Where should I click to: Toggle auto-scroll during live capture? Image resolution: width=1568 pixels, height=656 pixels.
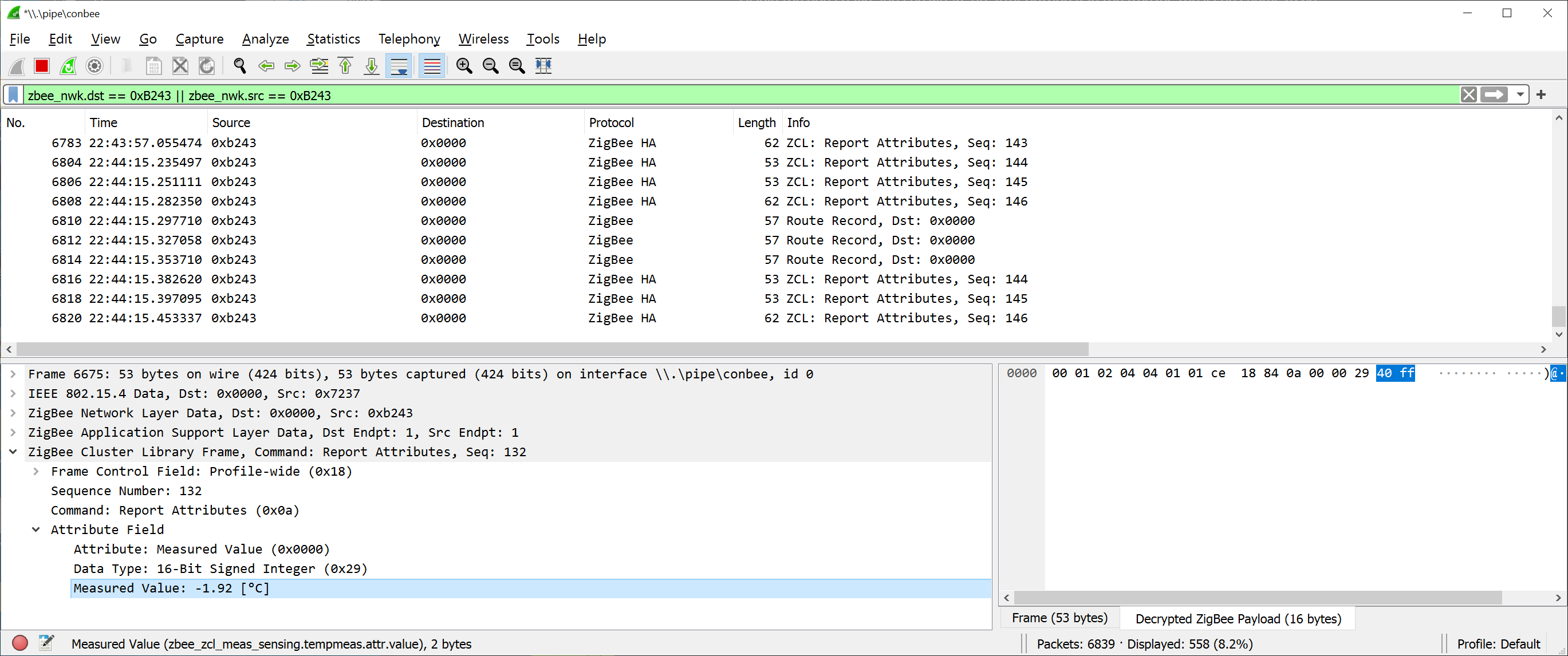pyautogui.click(x=399, y=66)
